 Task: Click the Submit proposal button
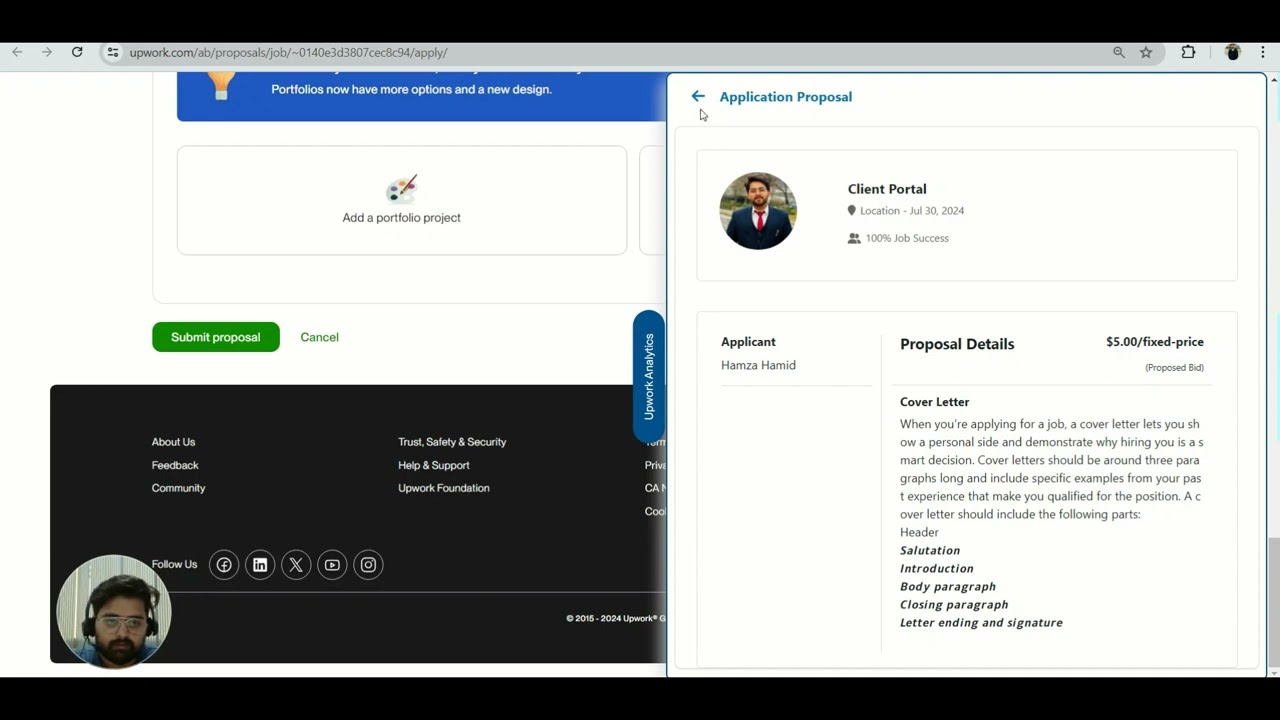[216, 337]
